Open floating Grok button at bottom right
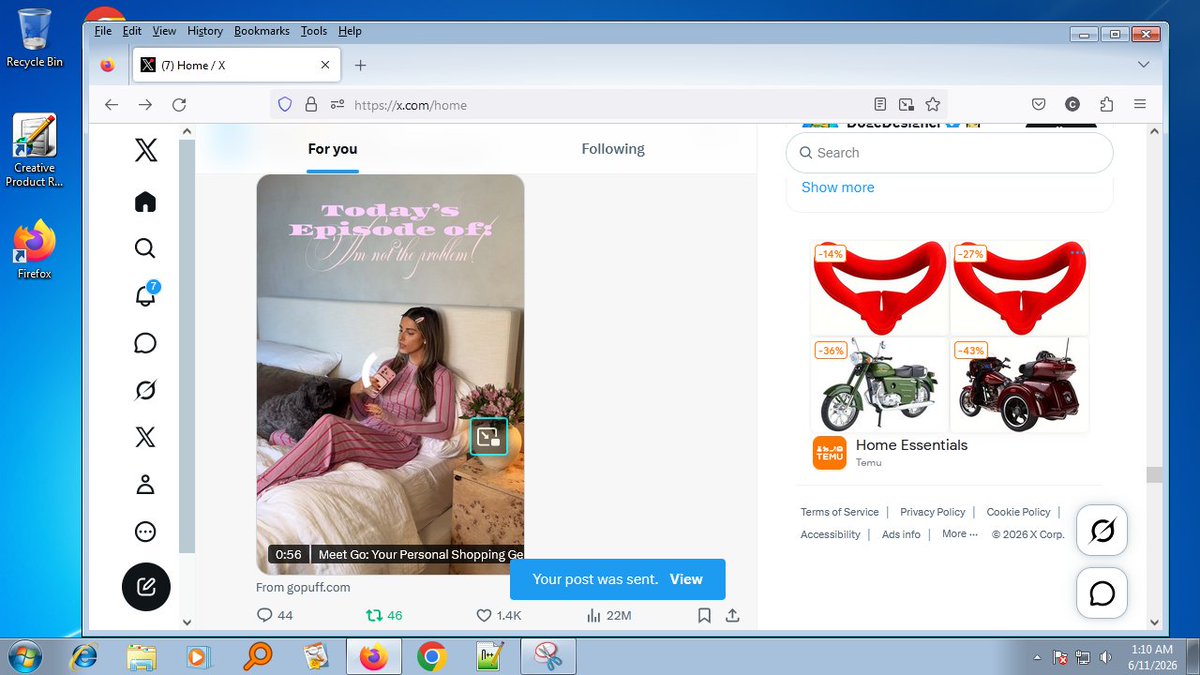This screenshot has height=675, width=1200. click(x=1102, y=530)
